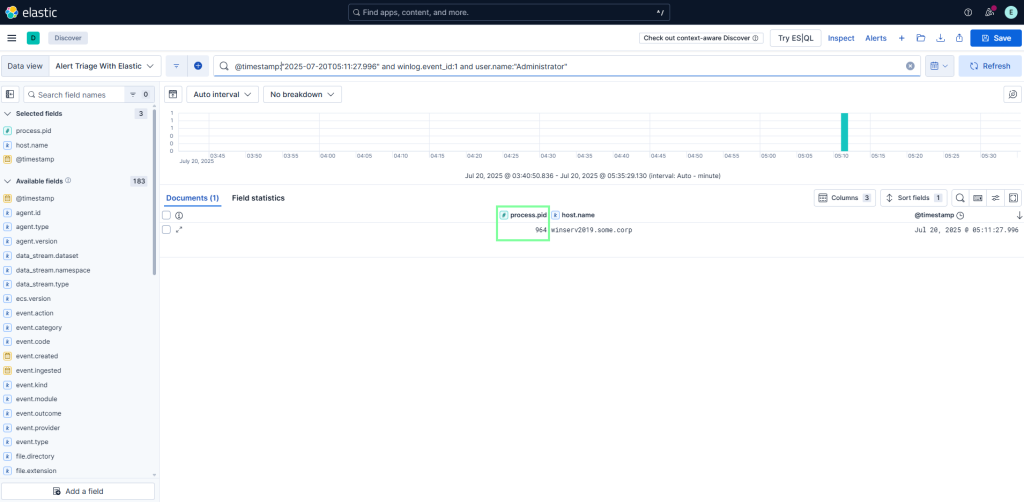Check the first document row checkbox

167,230
